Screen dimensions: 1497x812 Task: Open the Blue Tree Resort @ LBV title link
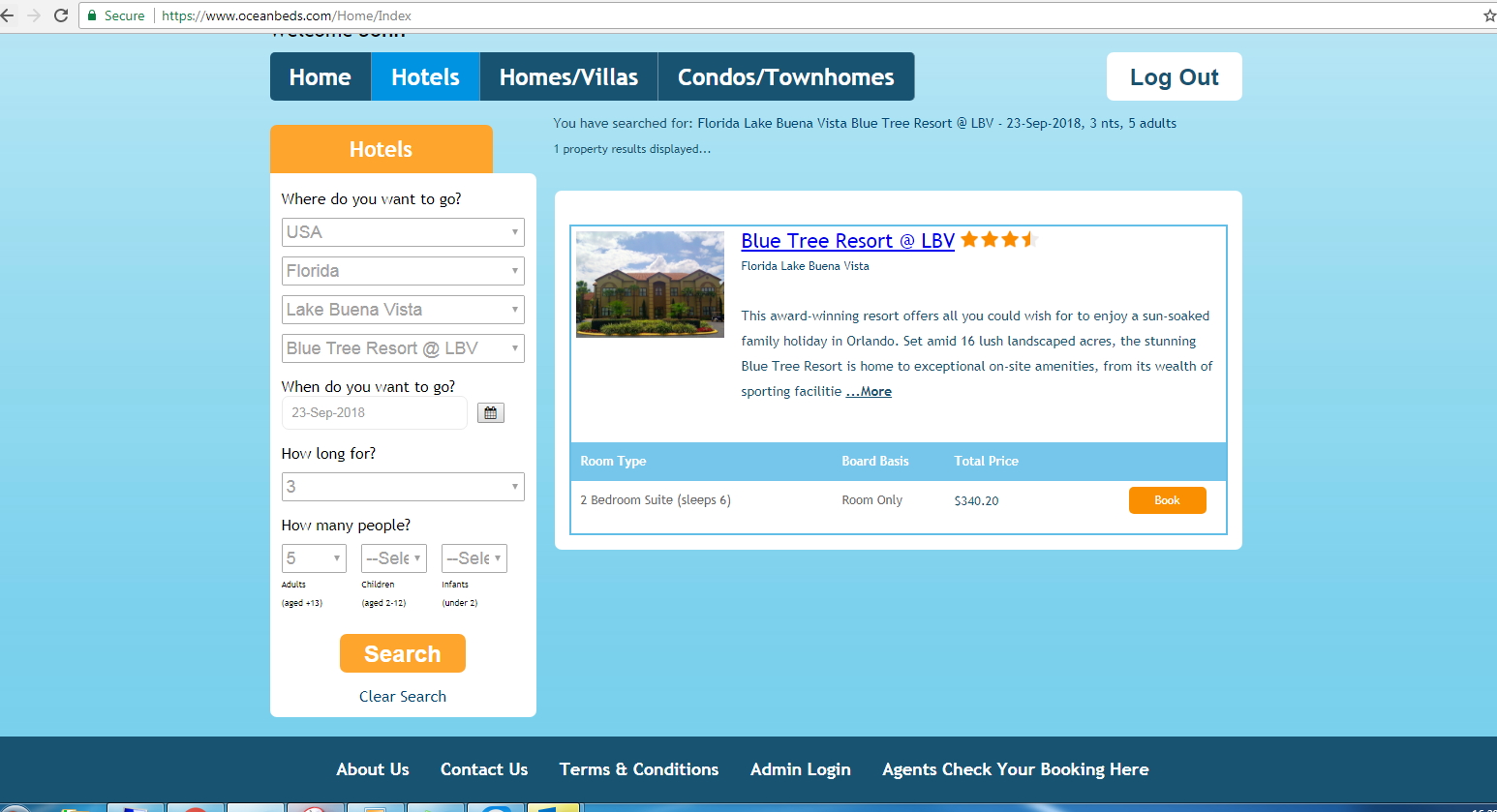pos(848,241)
